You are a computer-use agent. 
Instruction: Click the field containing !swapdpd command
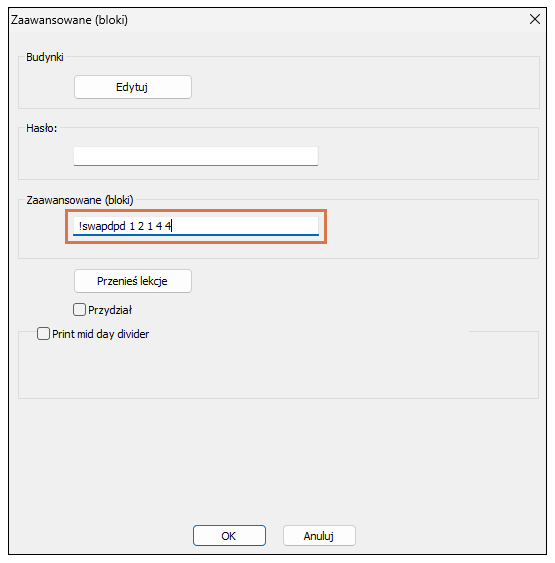[x=196, y=226]
